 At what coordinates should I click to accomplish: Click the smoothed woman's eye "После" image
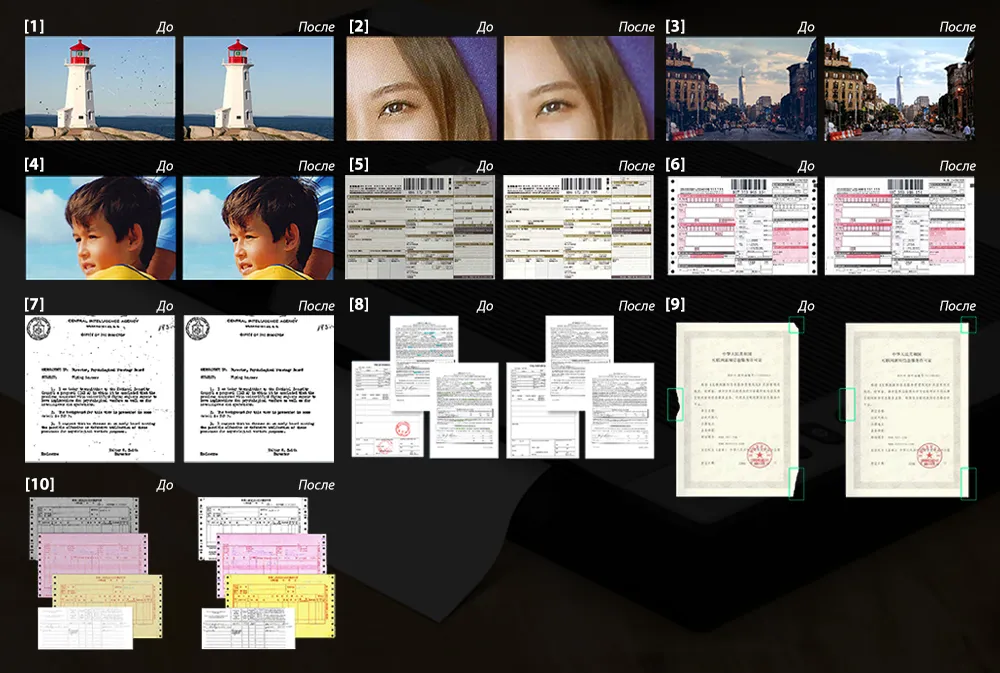click(579, 89)
